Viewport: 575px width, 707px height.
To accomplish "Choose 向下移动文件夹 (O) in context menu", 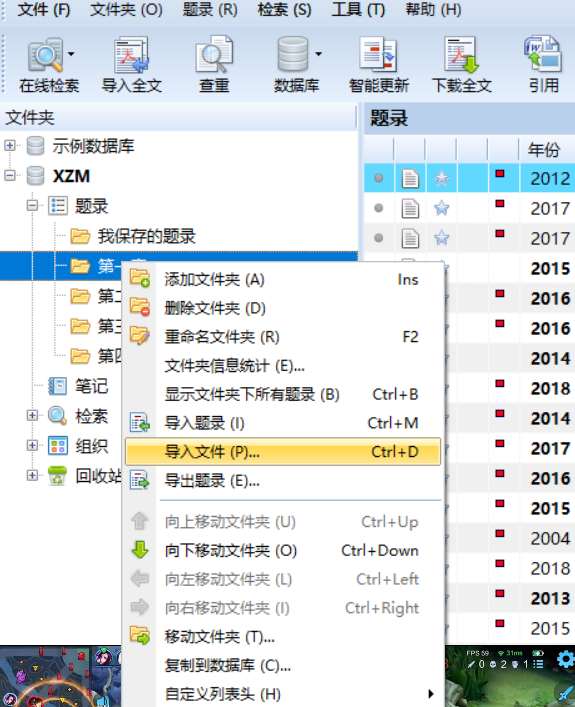I will [x=283, y=551].
